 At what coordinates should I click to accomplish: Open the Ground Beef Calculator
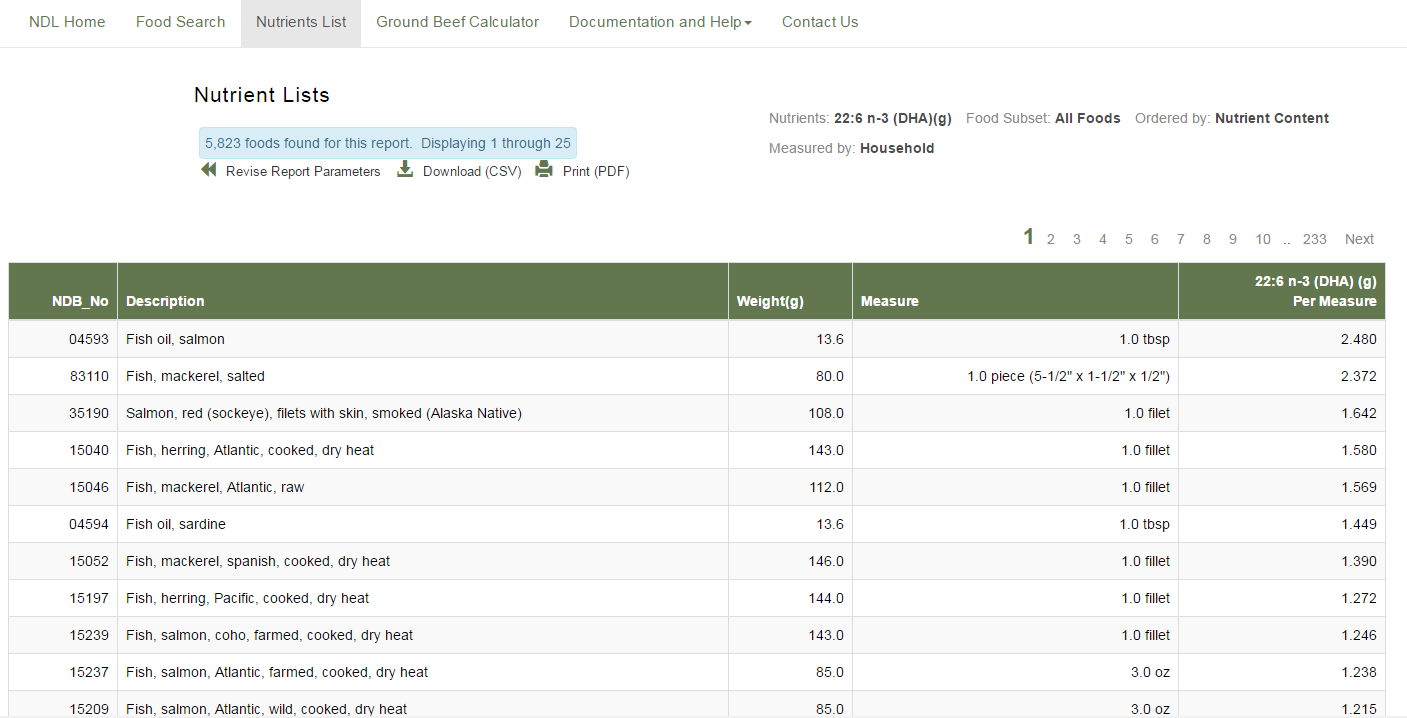[x=458, y=22]
